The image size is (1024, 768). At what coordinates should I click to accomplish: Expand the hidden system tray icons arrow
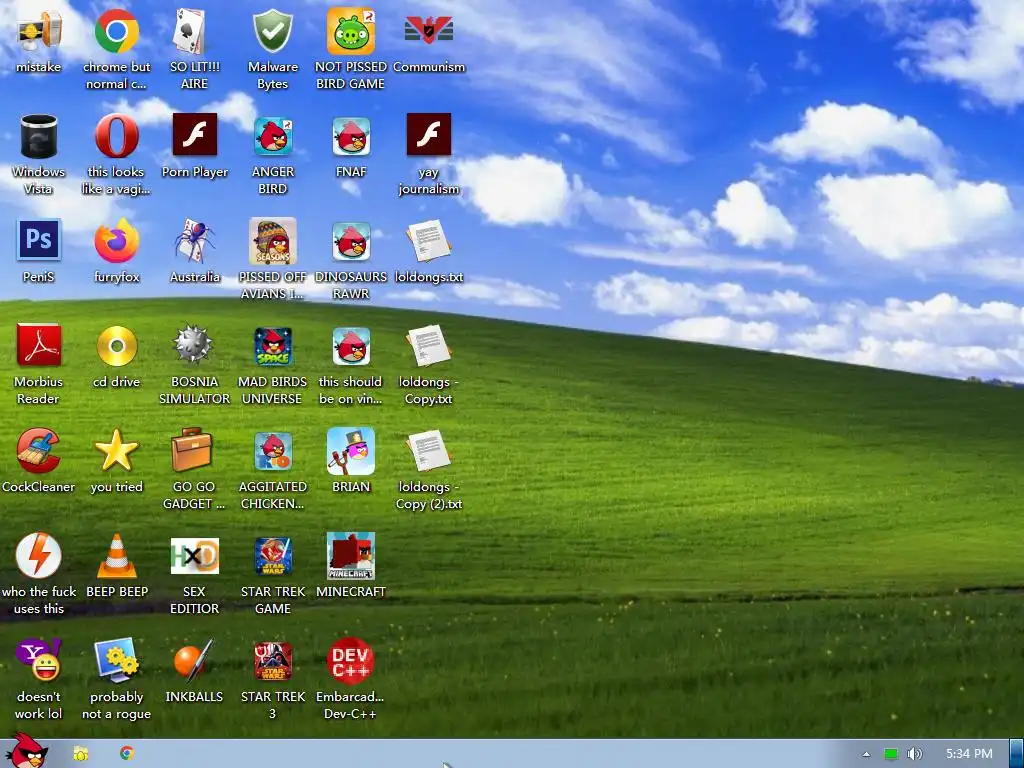tap(867, 754)
